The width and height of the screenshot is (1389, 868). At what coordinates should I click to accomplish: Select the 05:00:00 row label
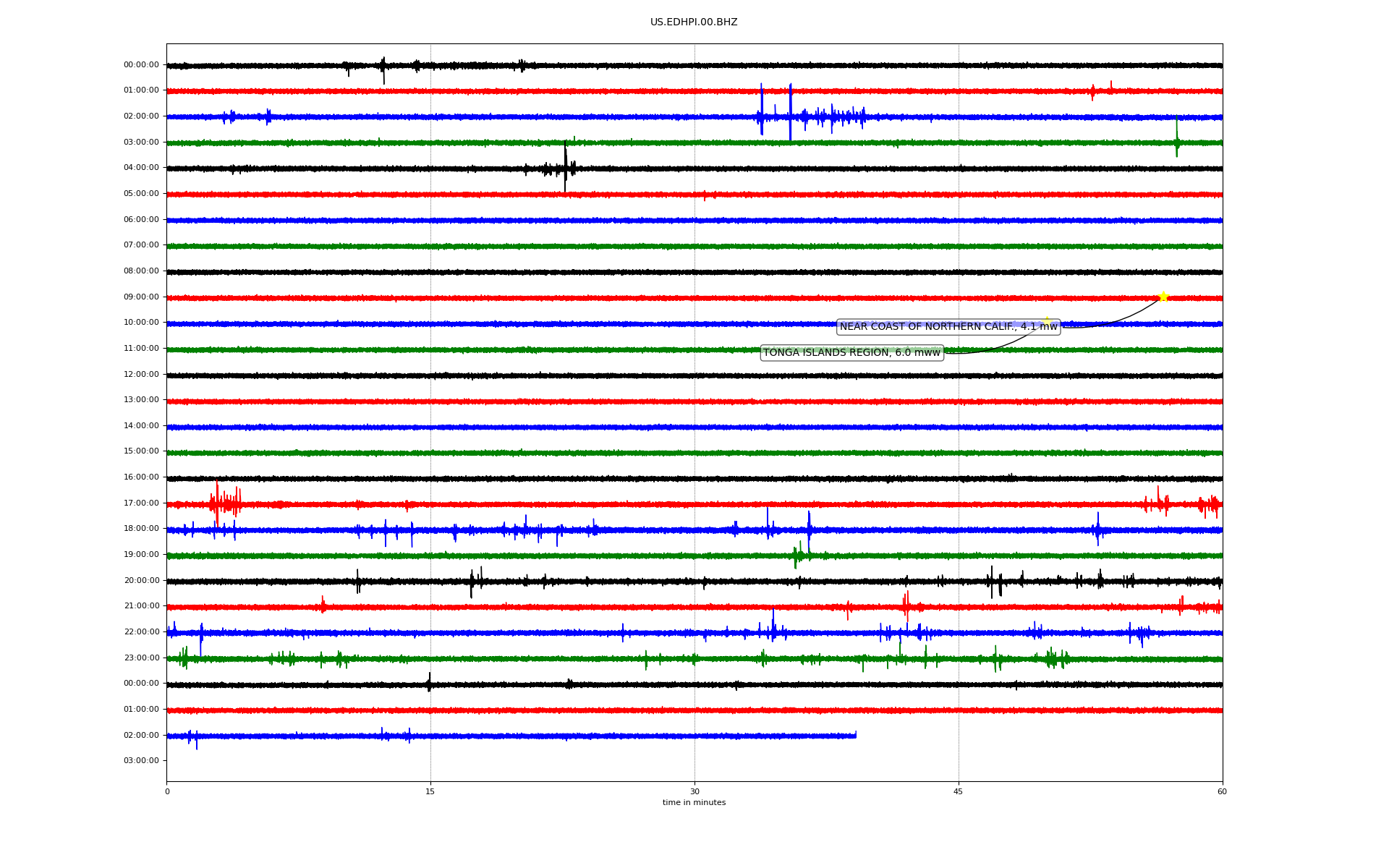click(x=141, y=194)
